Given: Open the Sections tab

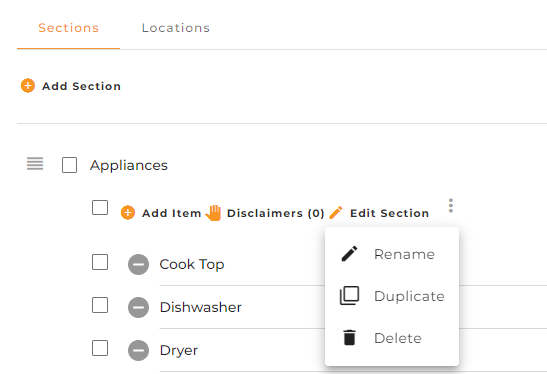Looking at the screenshot, I should point(68,28).
